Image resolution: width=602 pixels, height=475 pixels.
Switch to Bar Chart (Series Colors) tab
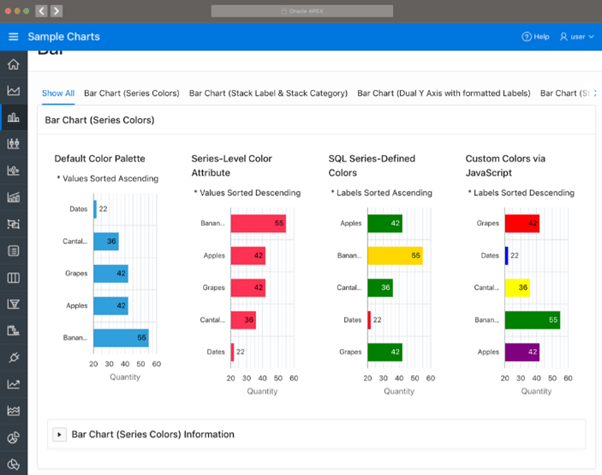(132, 93)
